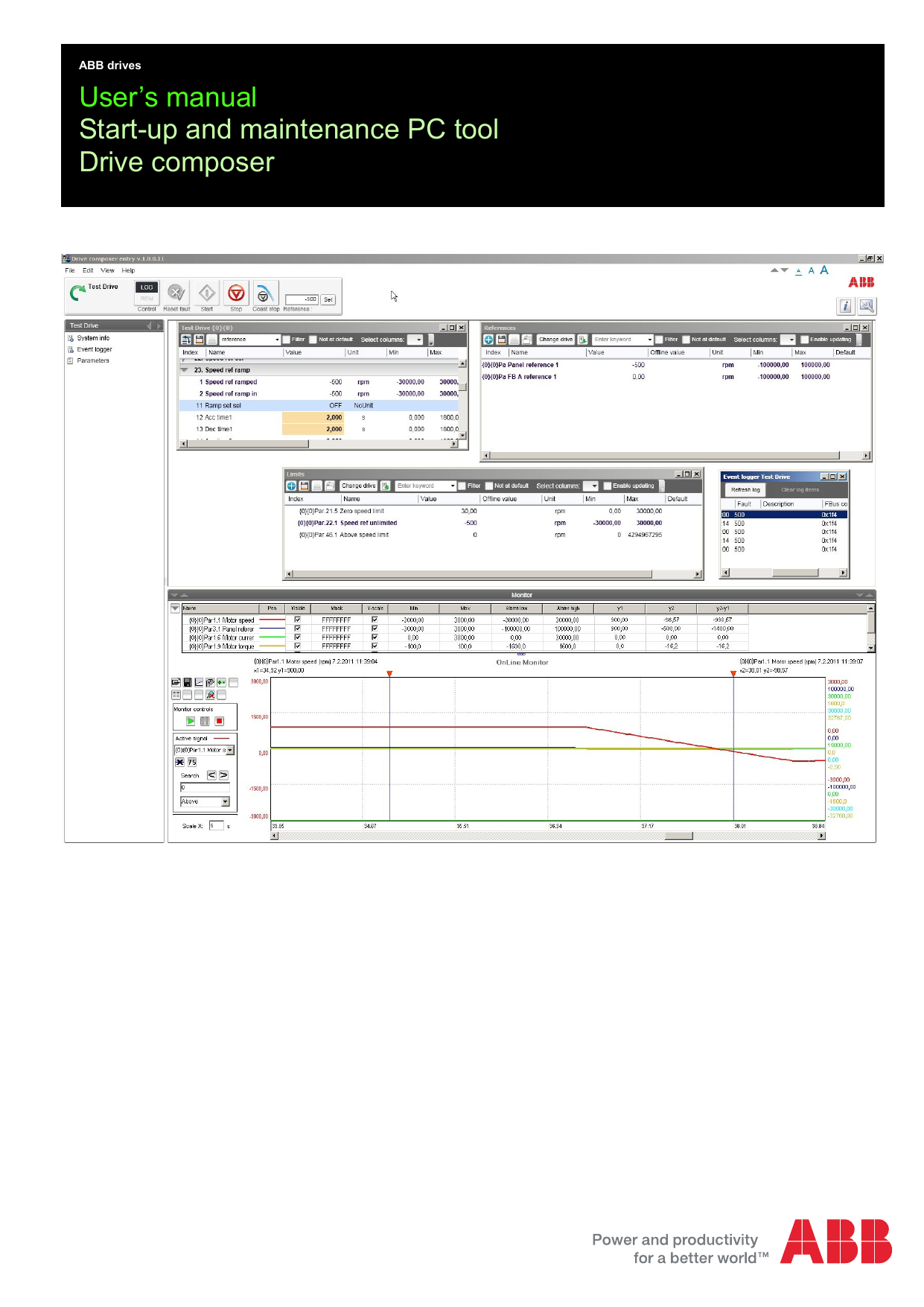Click the Refresh log button
This screenshot has width=924, height=1307.
[x=745, y=490]
